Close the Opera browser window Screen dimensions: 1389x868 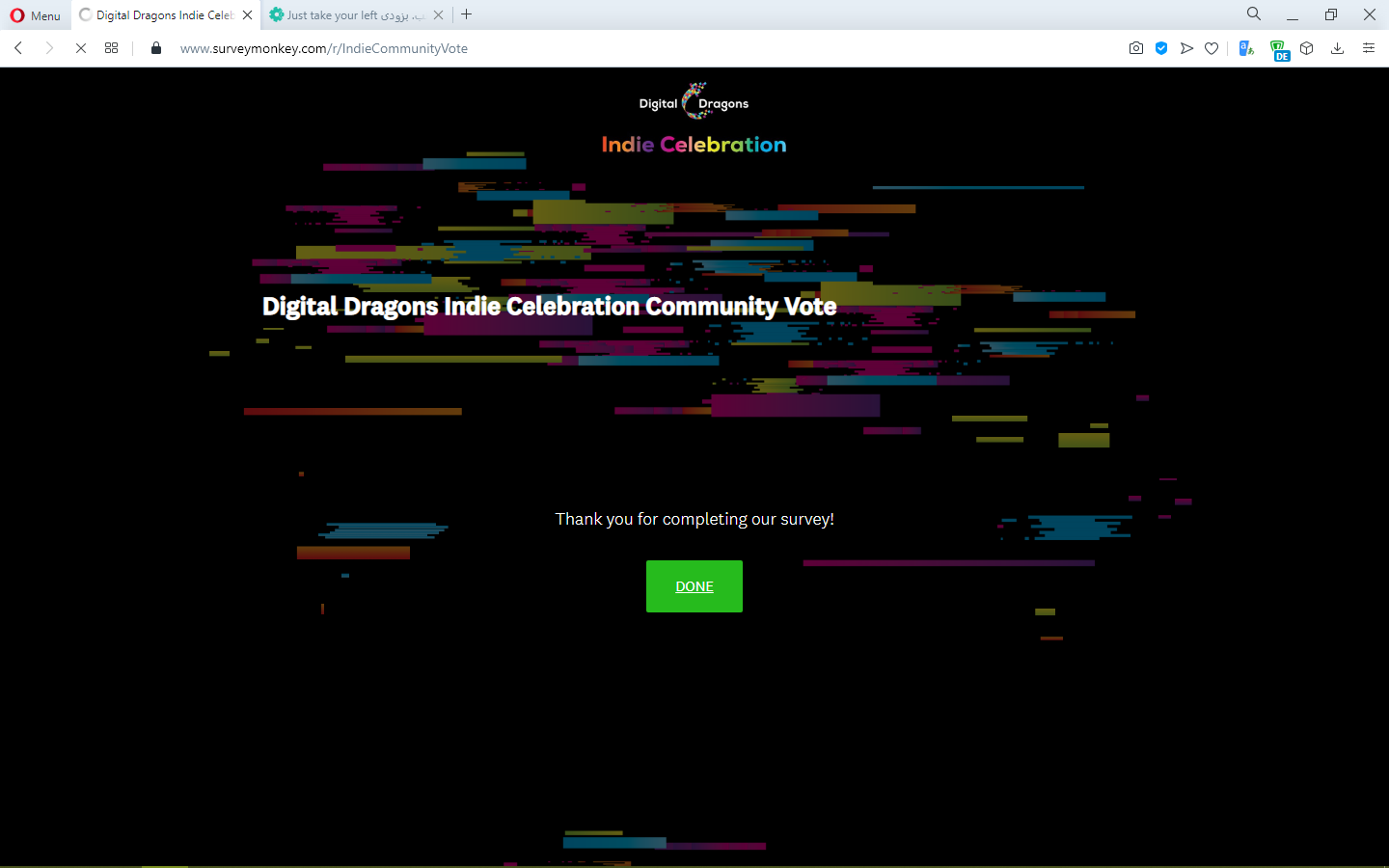pyautogui.click(x=1370, y=15)
